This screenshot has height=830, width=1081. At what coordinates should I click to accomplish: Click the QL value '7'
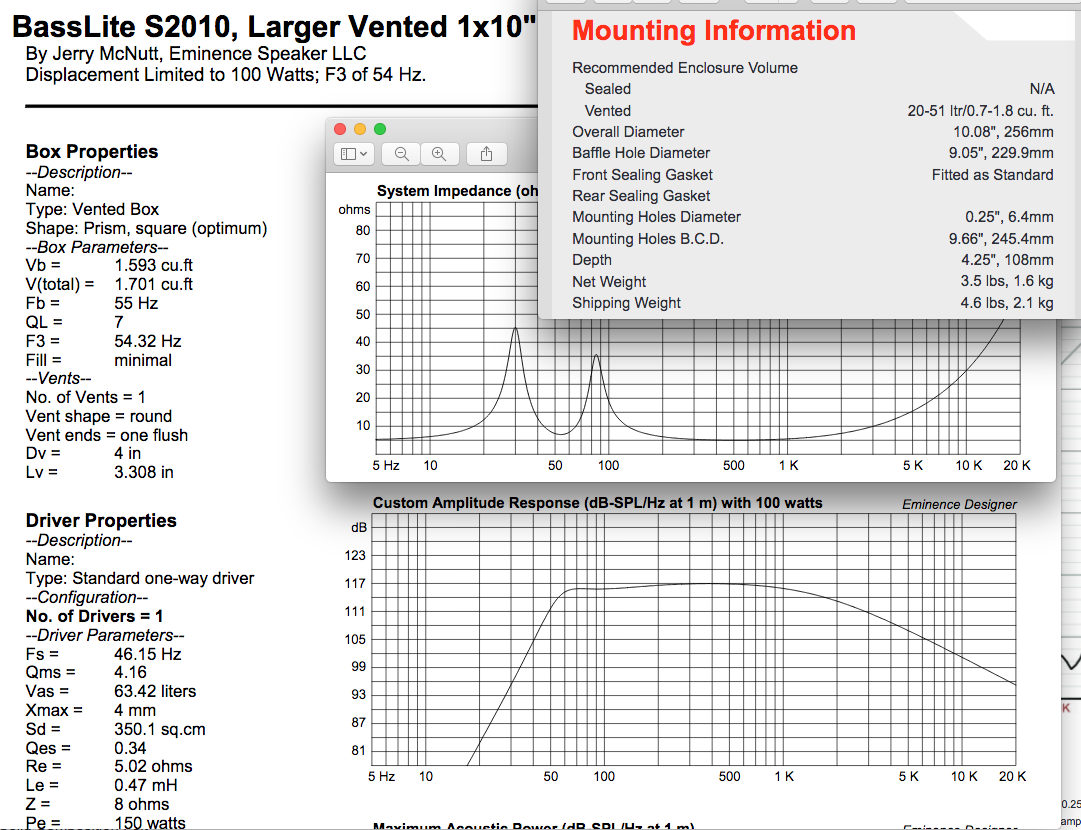click(119, 322)
